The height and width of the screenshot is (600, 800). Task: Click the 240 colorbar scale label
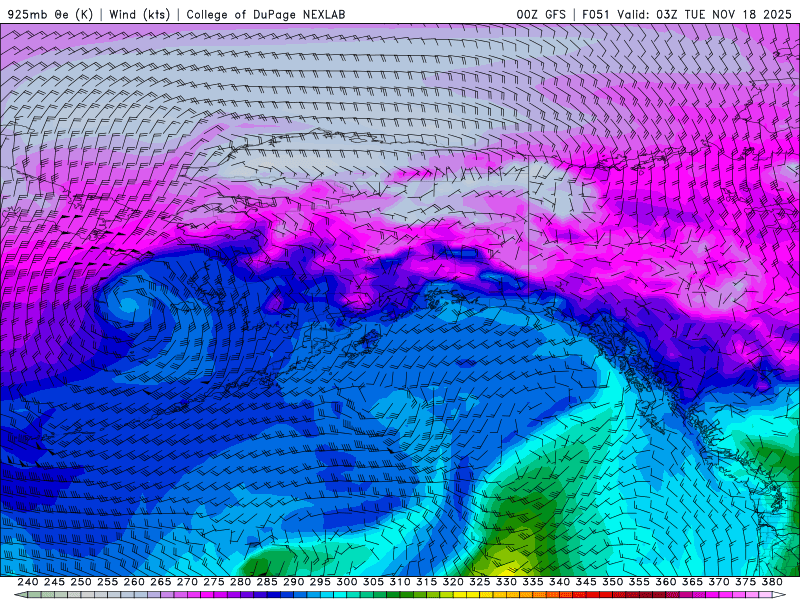[28, 582]
